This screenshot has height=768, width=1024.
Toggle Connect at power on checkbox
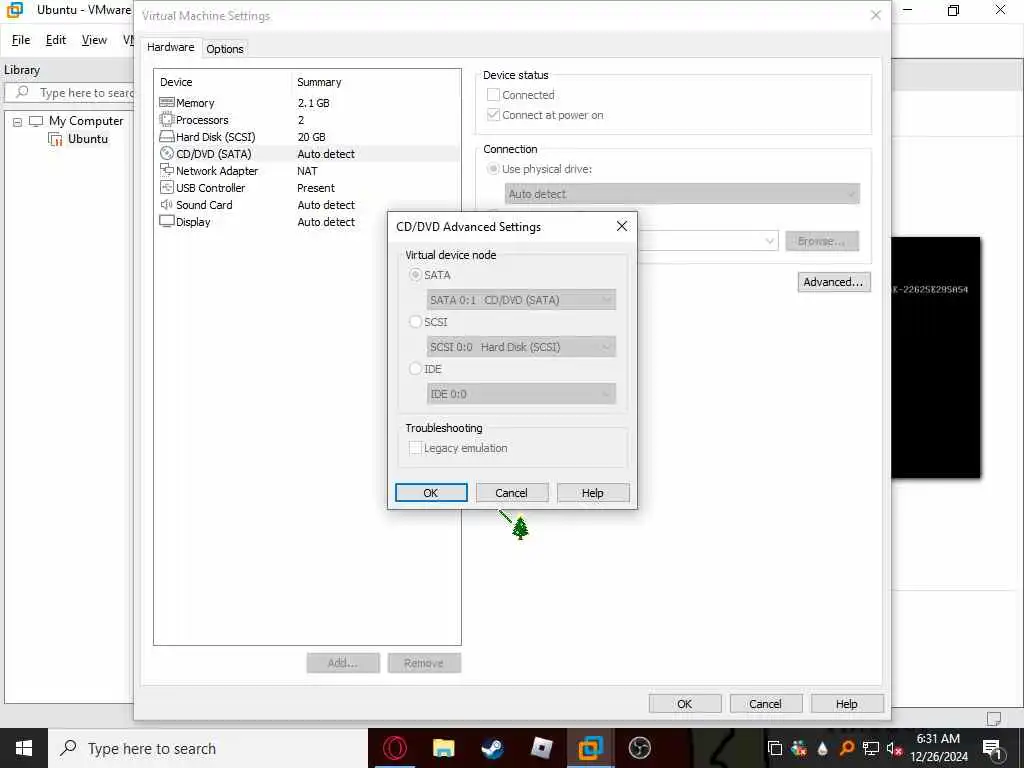[494, 115]
